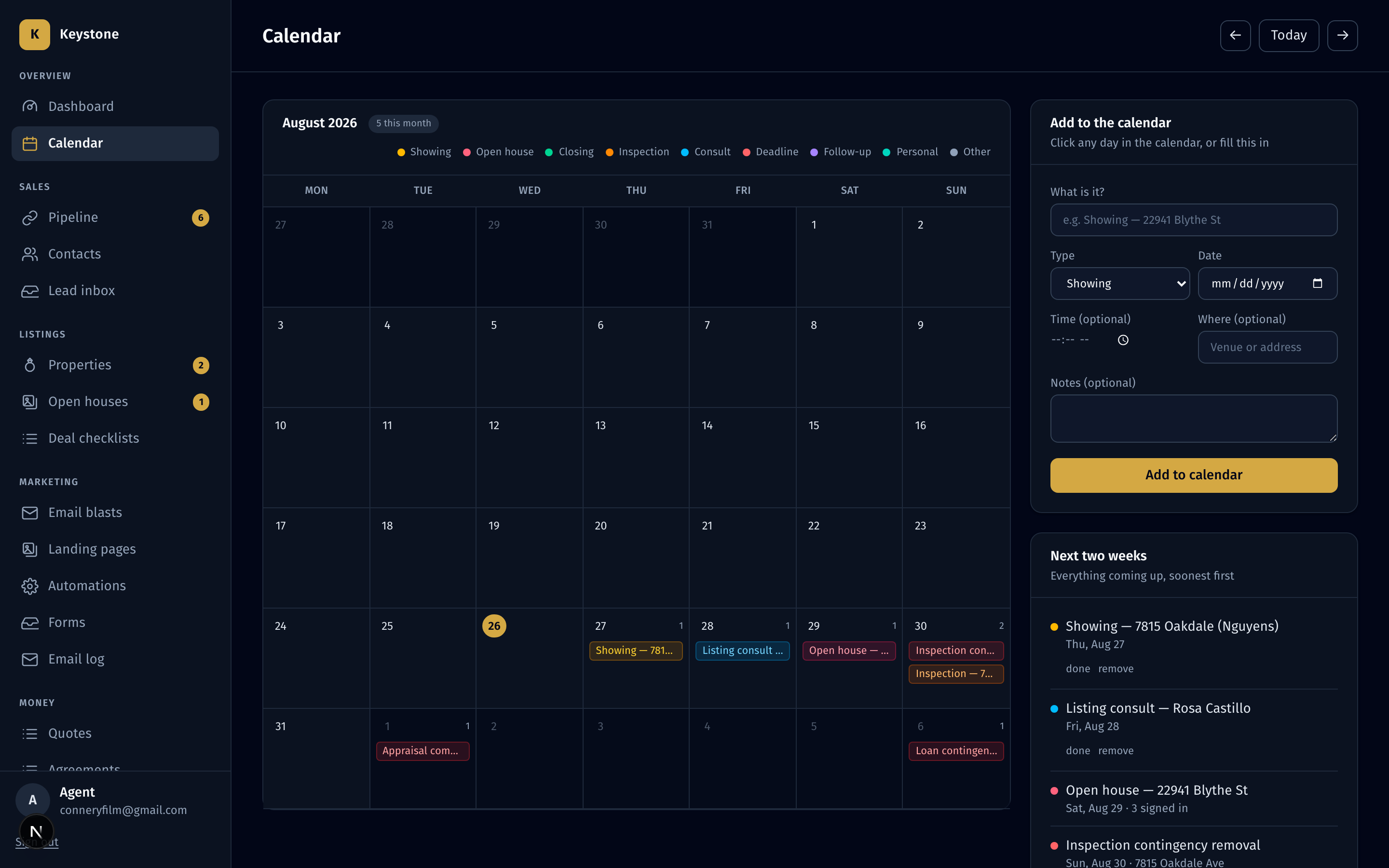
Task: Select the highlighted day 26
Action: coord(494,626)
